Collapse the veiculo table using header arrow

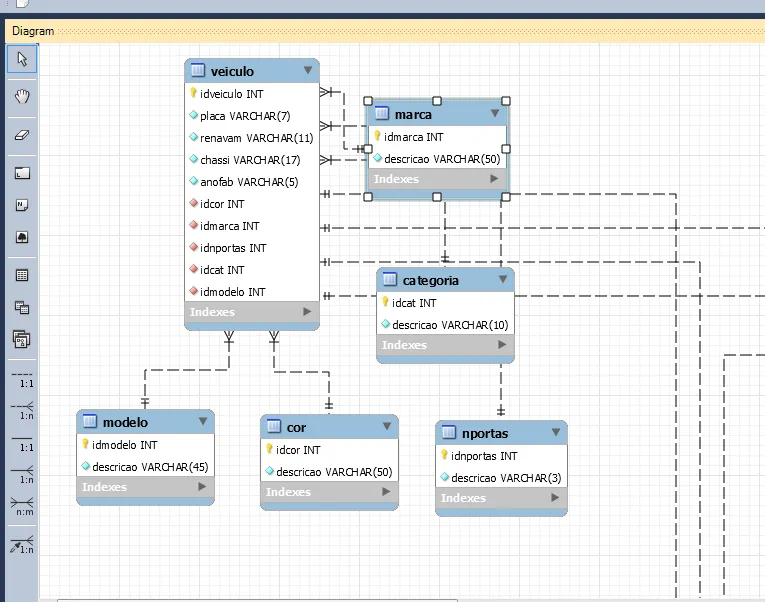[x=308, y=71]
